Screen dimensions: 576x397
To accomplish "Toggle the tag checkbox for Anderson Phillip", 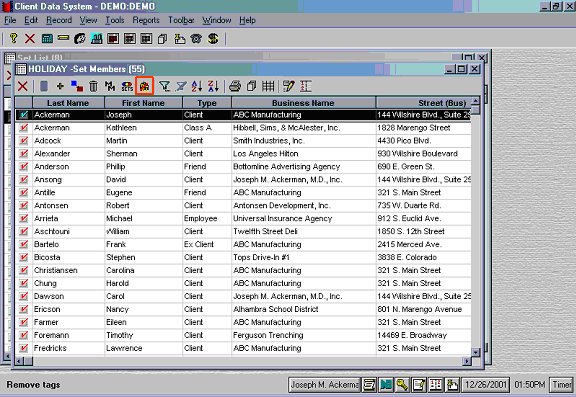I will click(24, 167).
